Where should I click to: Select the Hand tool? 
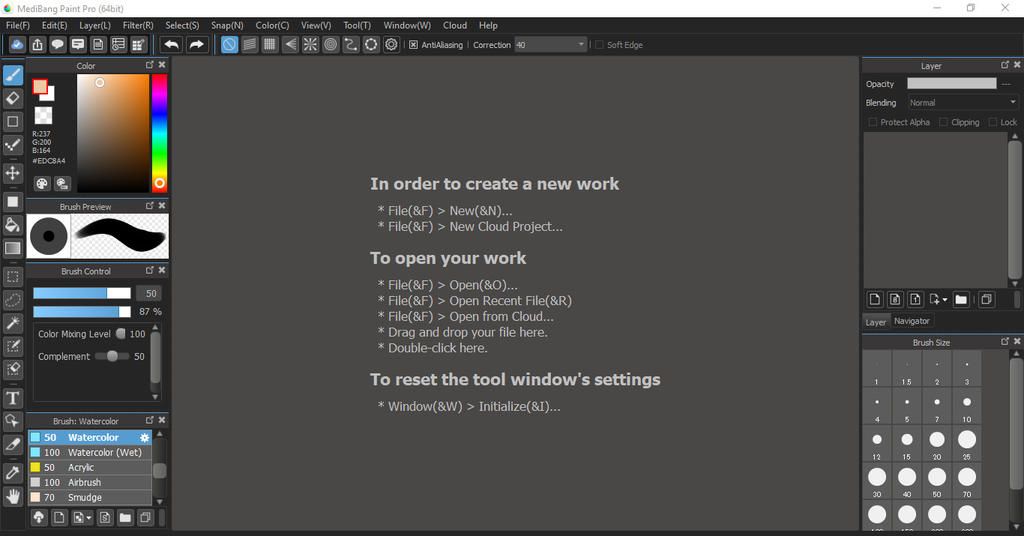[12, 497]
